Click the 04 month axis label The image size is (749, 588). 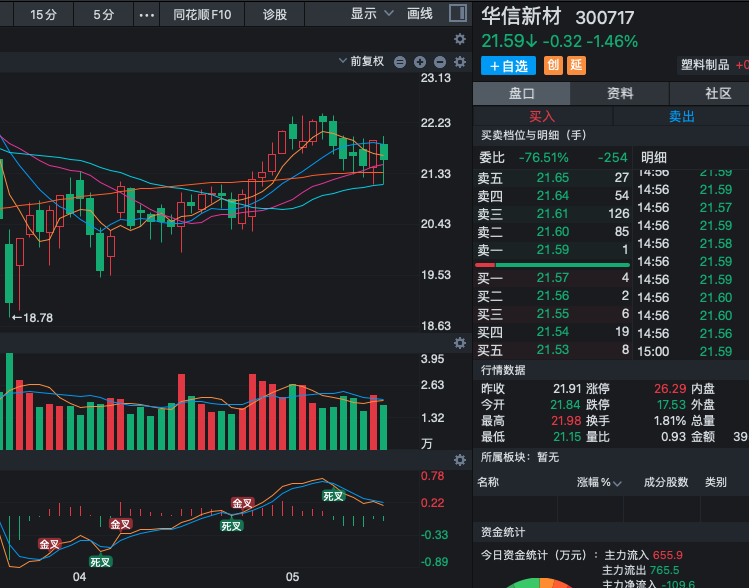click(x=79, y=577)
